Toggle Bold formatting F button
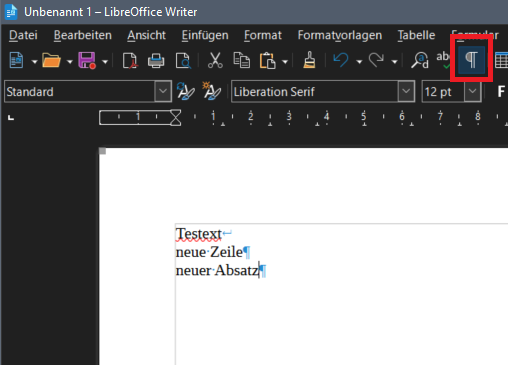This screenshot has height=365, width=508. tap(501, 91)
